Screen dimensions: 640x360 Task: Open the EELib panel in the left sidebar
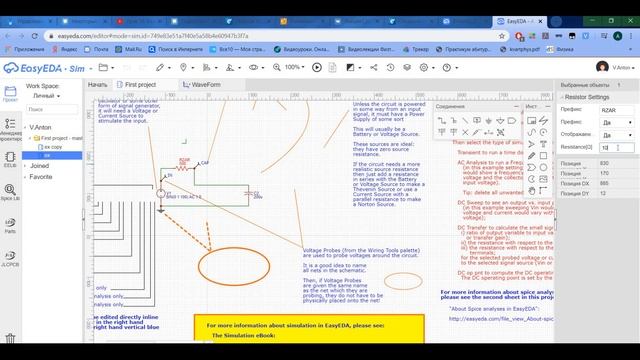(x=10, y=160)
